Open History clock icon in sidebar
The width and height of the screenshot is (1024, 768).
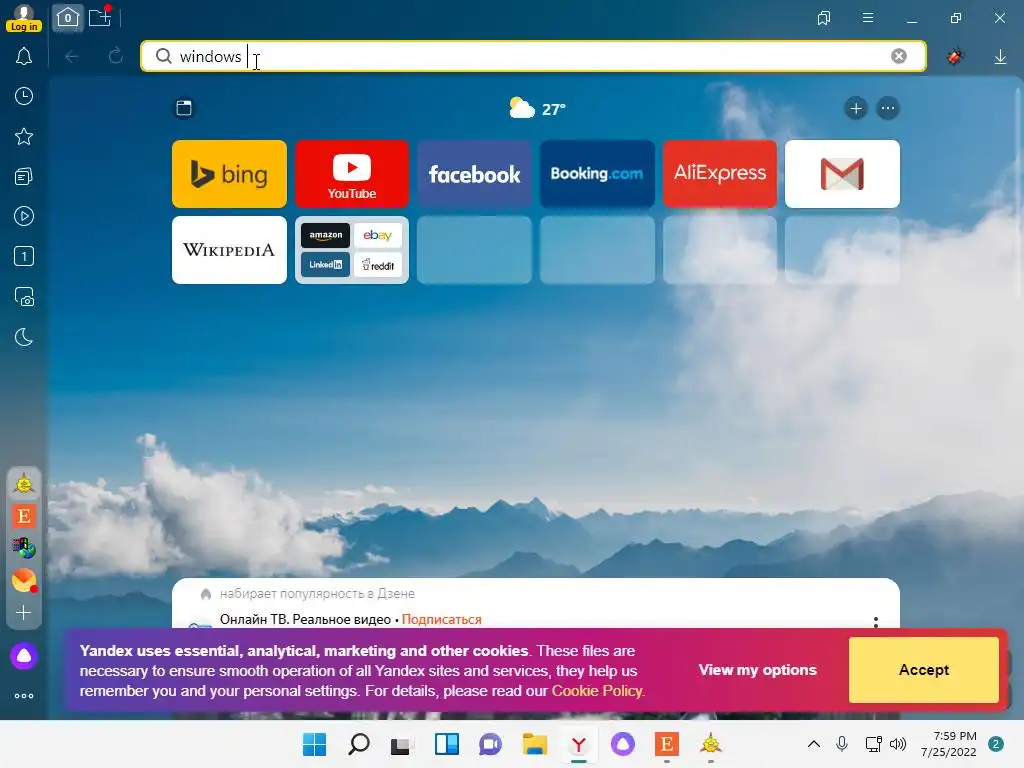24,97
